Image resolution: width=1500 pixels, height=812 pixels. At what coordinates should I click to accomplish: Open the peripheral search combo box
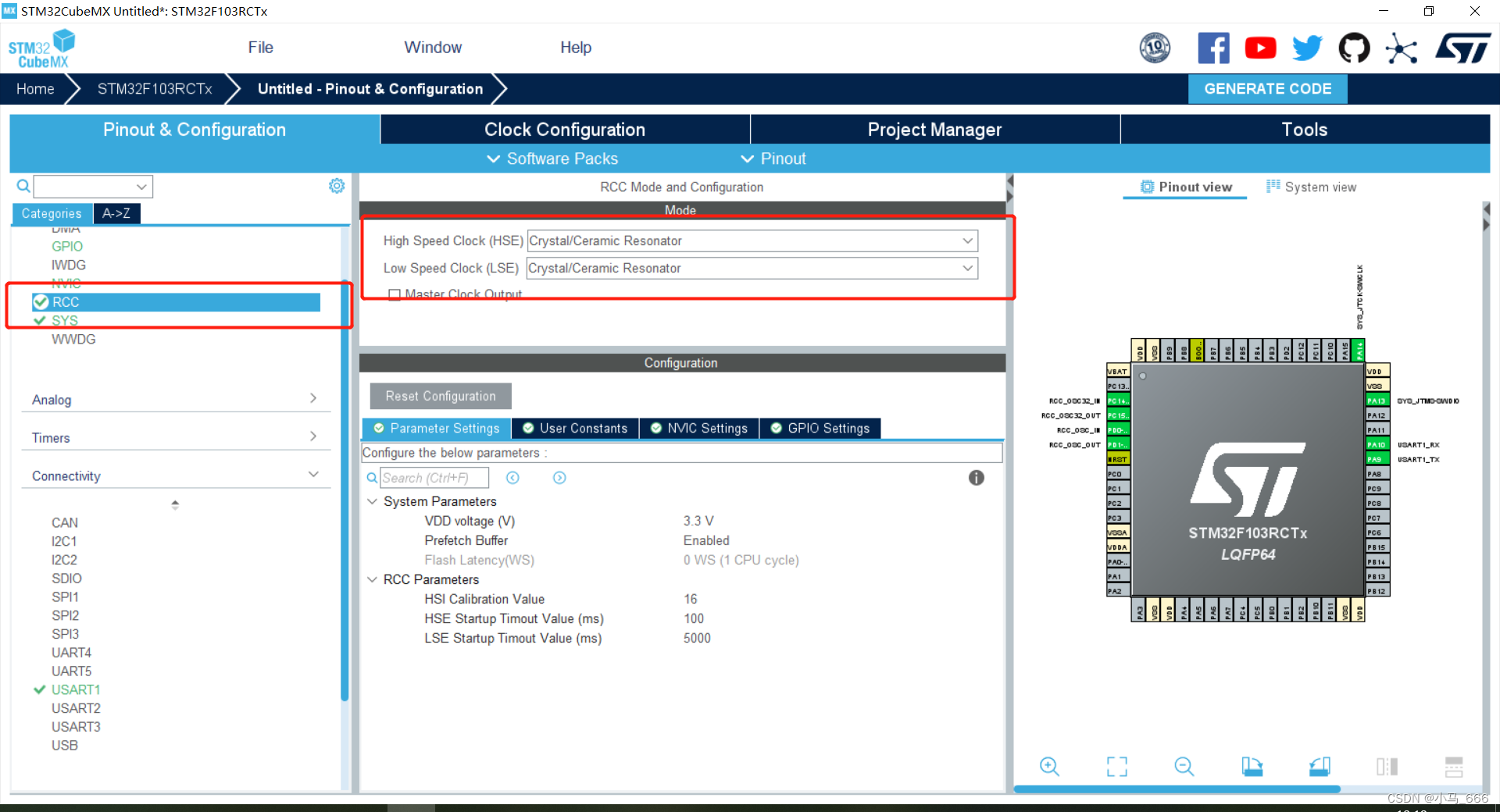tap(93, 186)
